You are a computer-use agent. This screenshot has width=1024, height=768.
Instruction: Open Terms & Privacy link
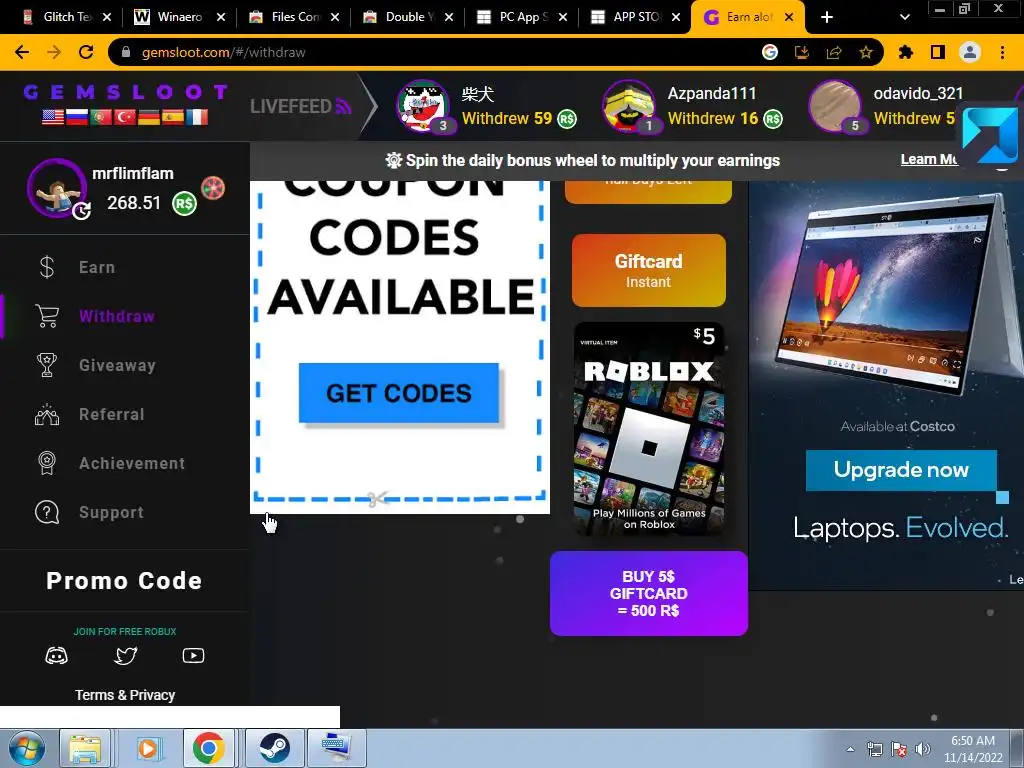[125, 695]
